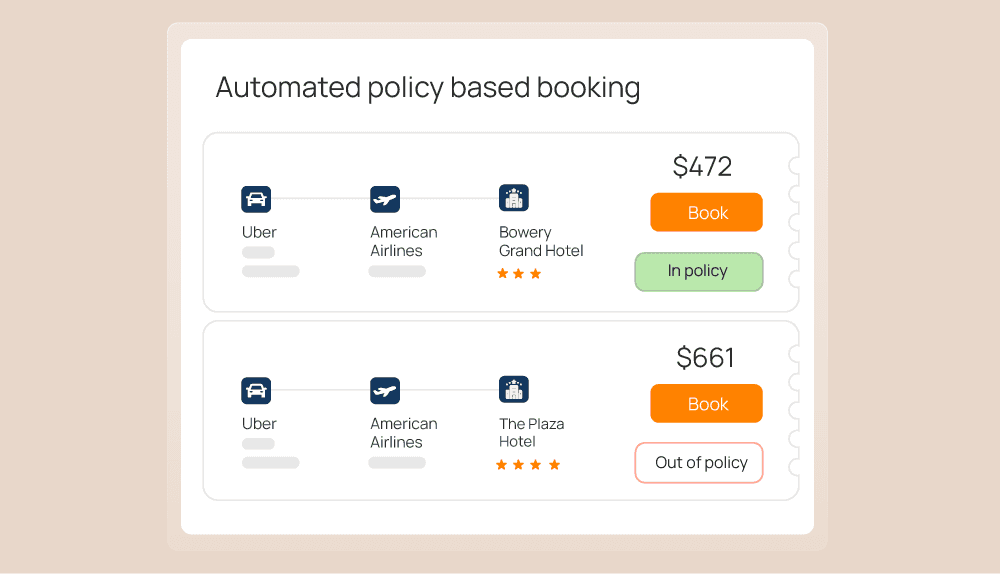Image resolution: width=1000 pixels, height=574 pixels.
Task: Click the four-star rating under The Plaza Hotel
Action: [528, 465]
